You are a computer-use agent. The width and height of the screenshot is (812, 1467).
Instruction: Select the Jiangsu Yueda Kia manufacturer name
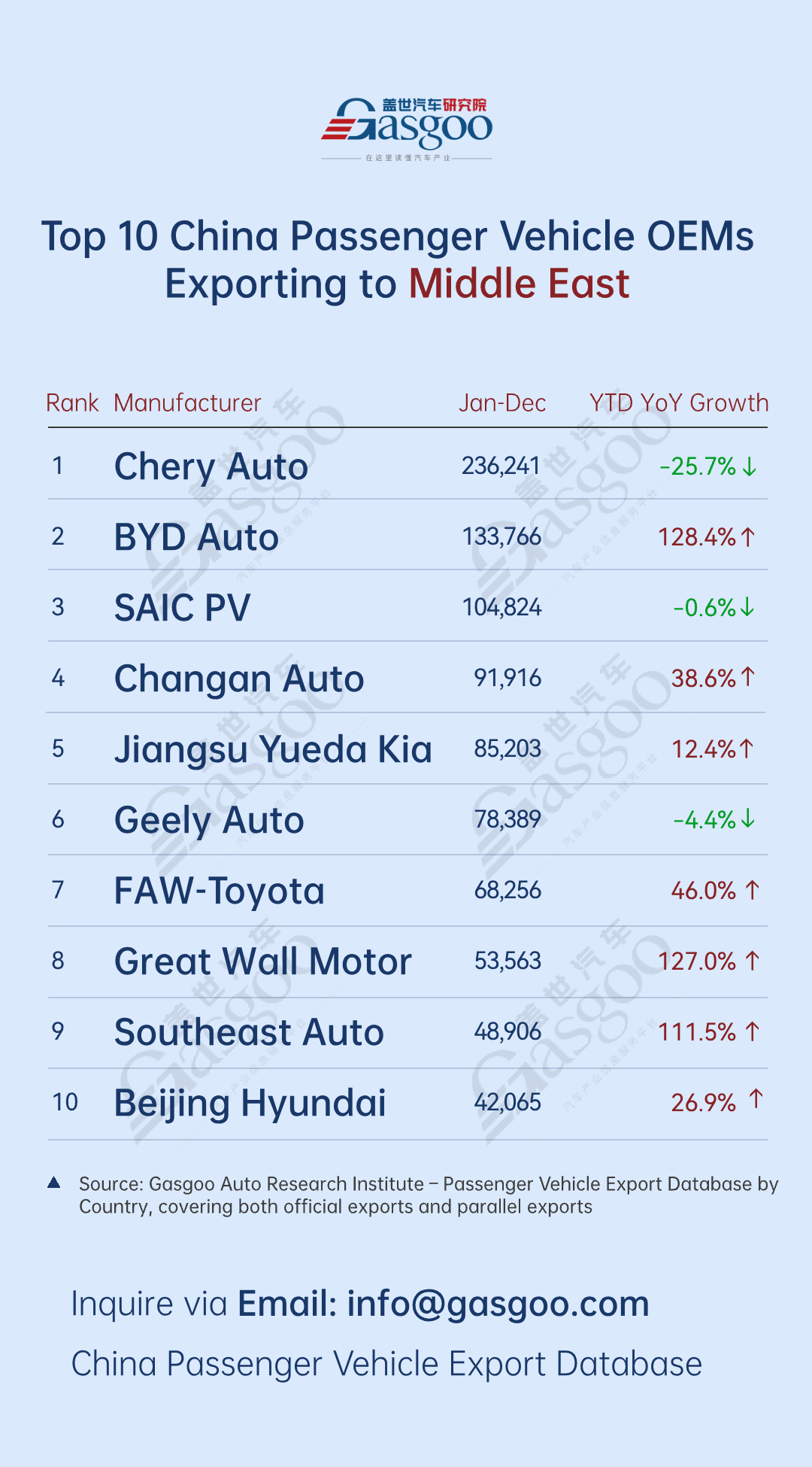(x=273, y=749)
